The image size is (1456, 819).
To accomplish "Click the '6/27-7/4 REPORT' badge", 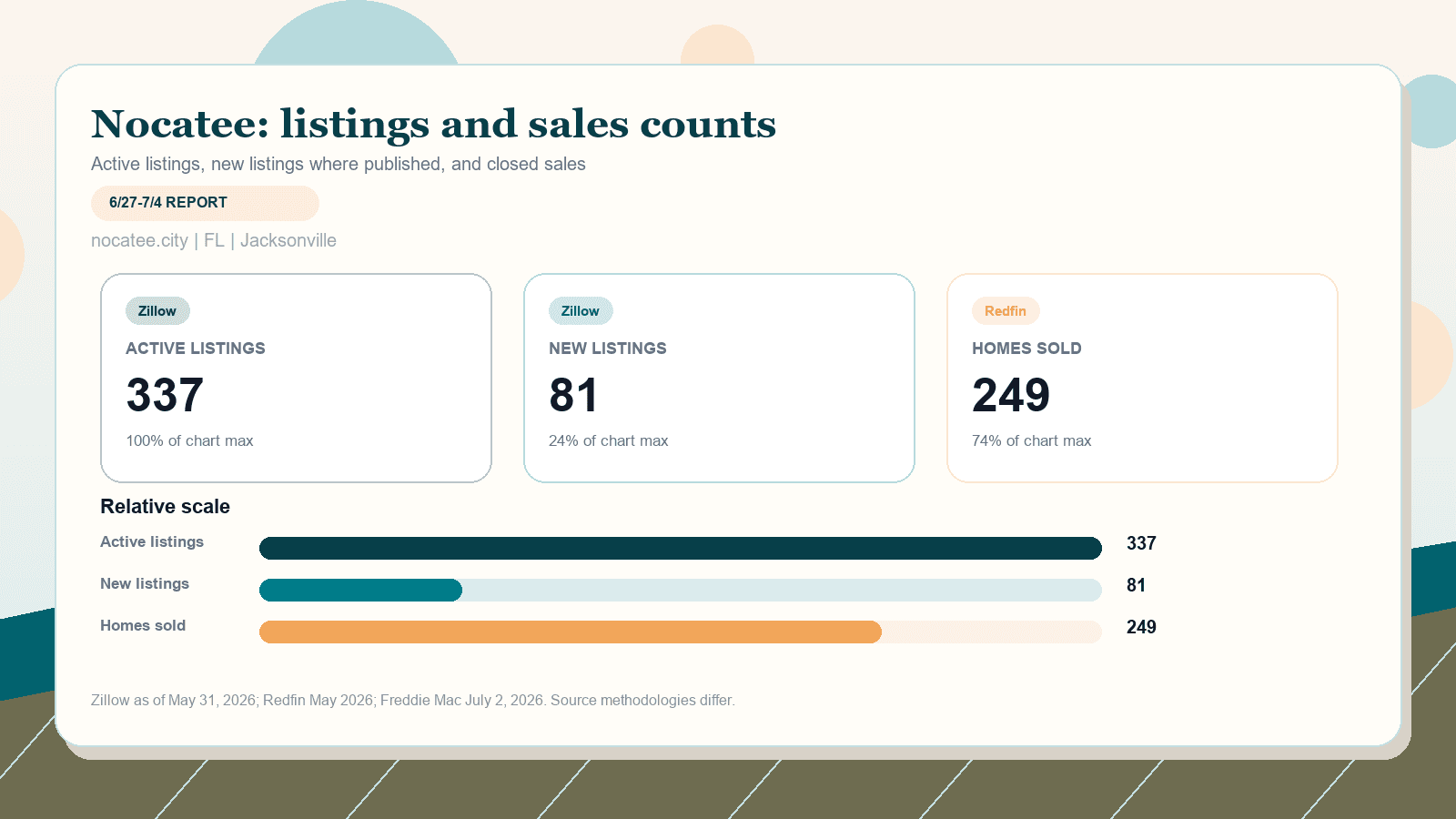I will click(205, 203).
